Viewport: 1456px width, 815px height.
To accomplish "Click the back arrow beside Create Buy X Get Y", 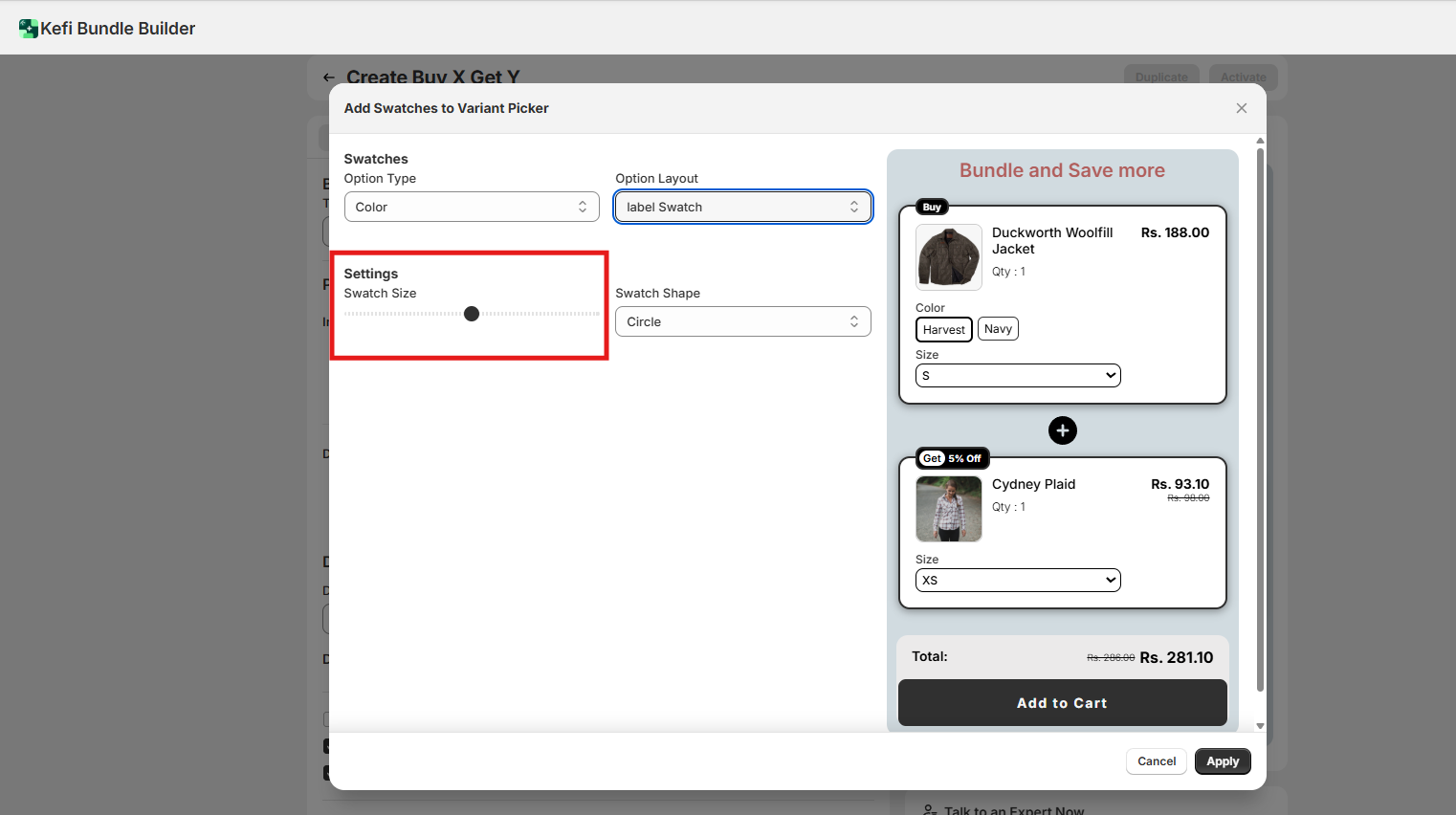I will point(328,77).
